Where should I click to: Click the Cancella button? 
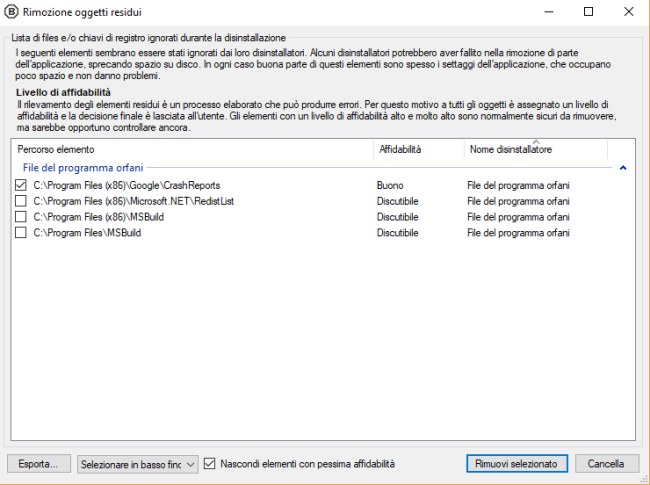coord(607,464)
